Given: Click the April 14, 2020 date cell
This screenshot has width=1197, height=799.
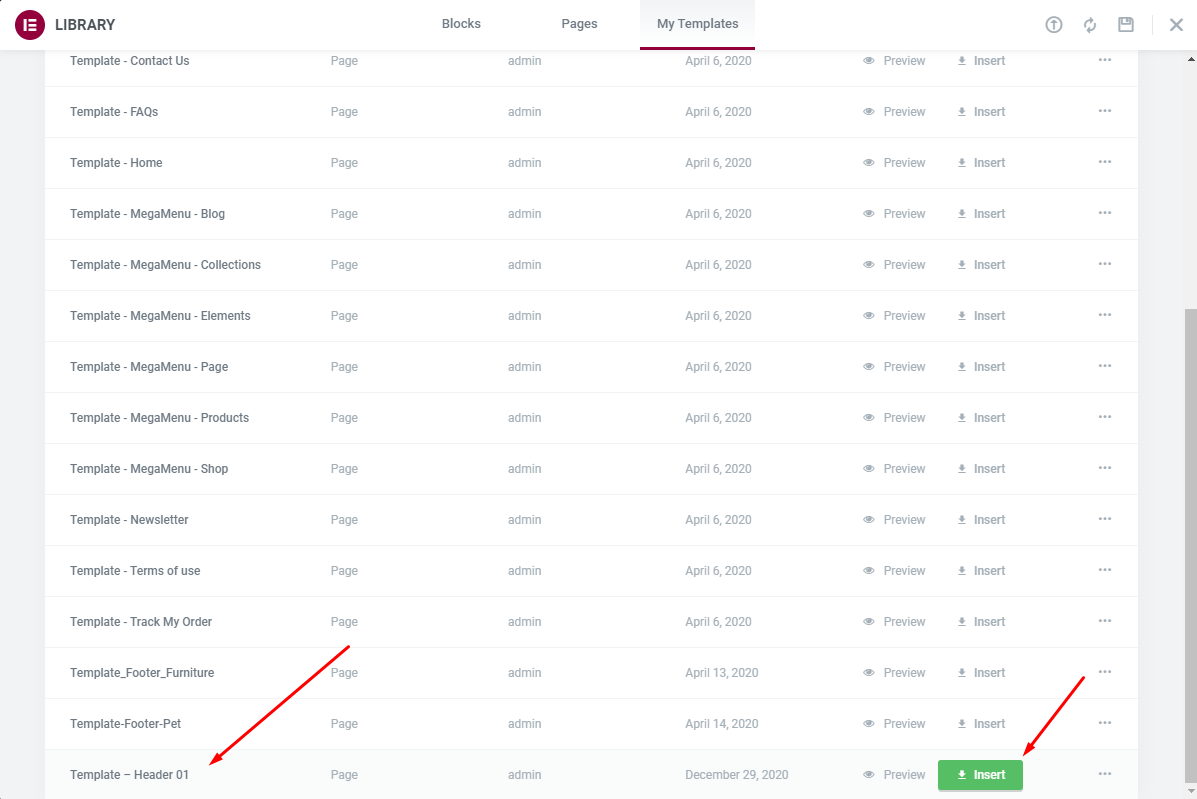Looking at the screenshot, I should pos(721,723).
